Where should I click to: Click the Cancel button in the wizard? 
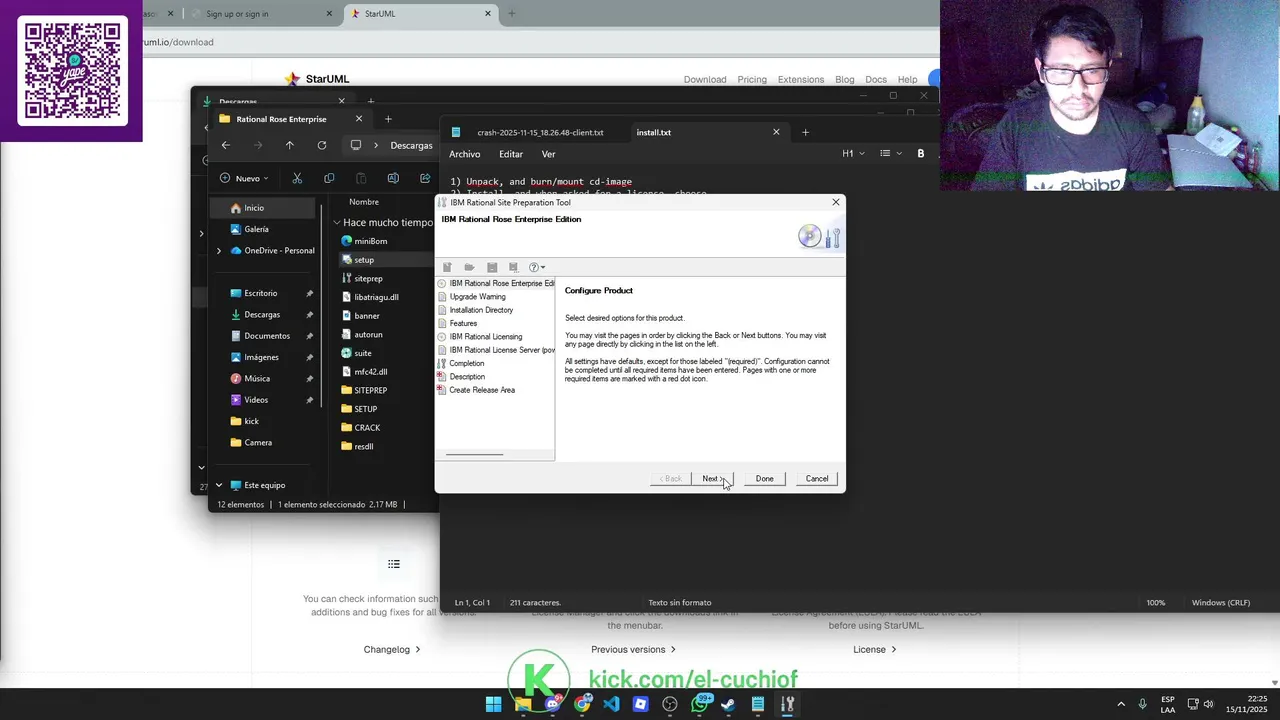click(817, 479)
